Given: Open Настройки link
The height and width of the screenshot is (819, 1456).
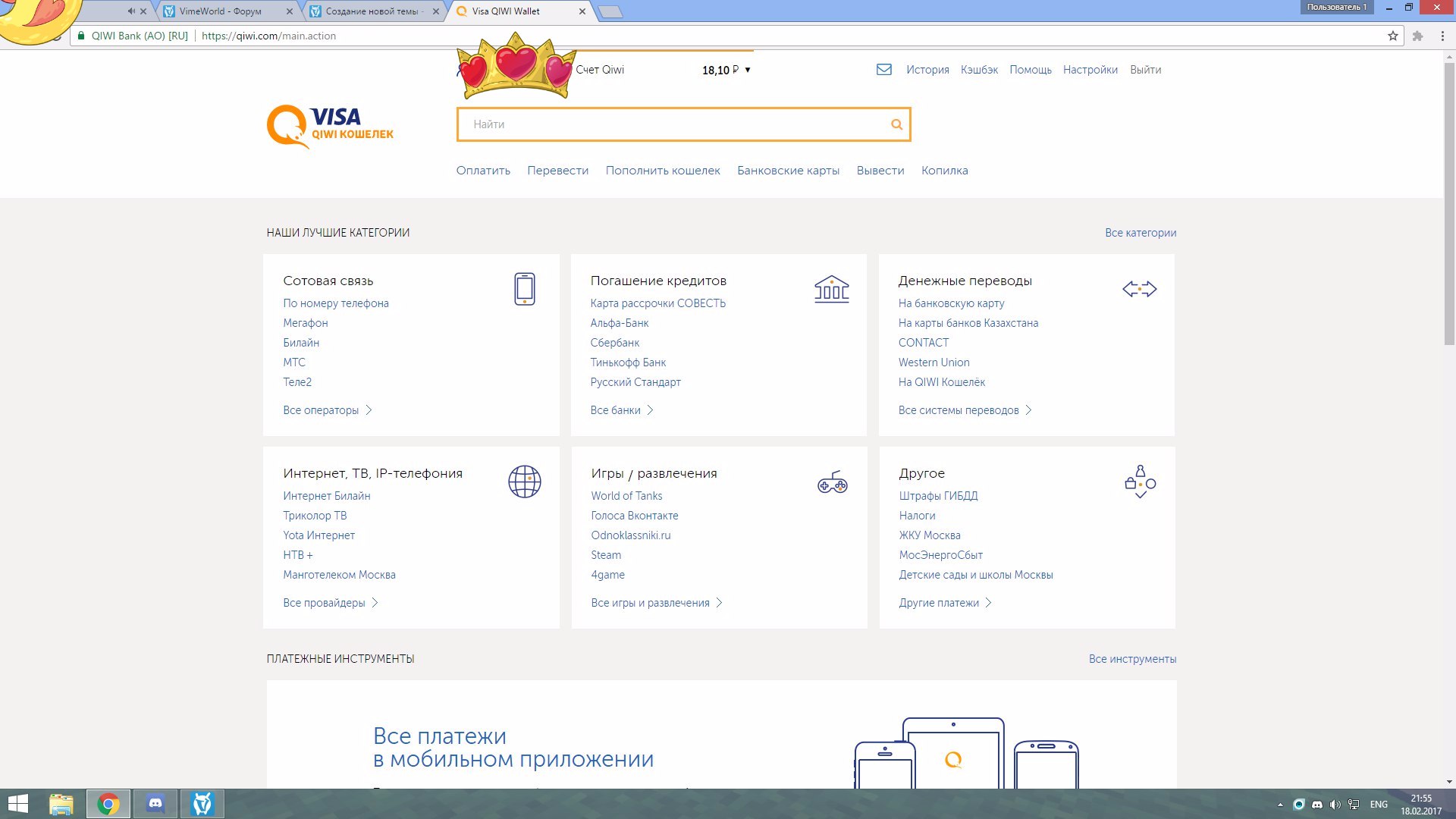Looking at the screenshot, I should [1090, 70].
